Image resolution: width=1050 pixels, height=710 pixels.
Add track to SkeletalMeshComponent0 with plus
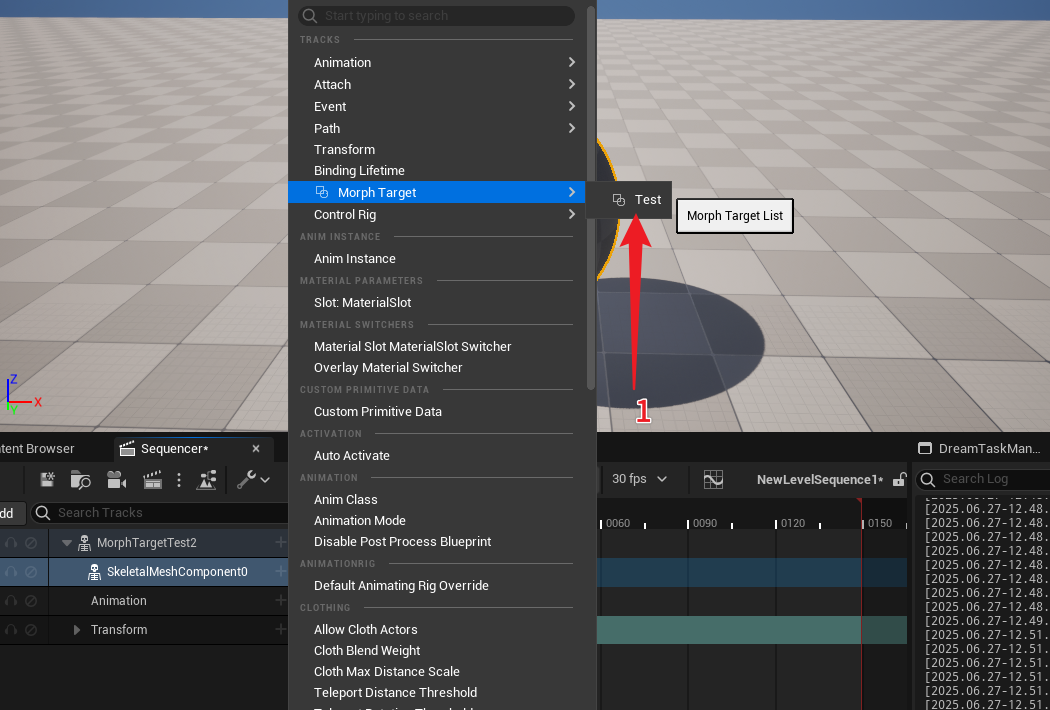pos(281,571)
